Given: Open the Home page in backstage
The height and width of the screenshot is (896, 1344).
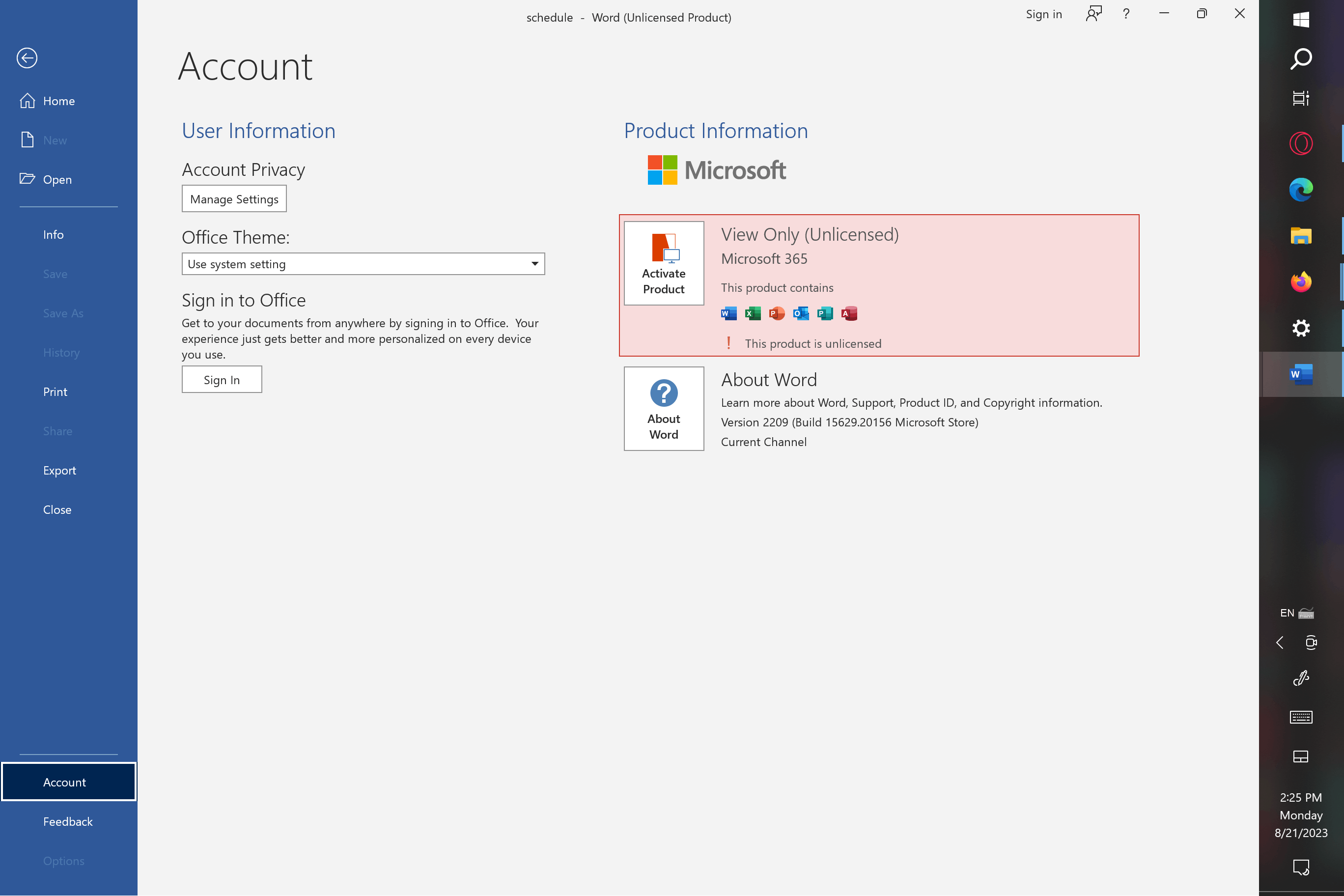Looking at the screenshot, I should click(x=69, y=101).
